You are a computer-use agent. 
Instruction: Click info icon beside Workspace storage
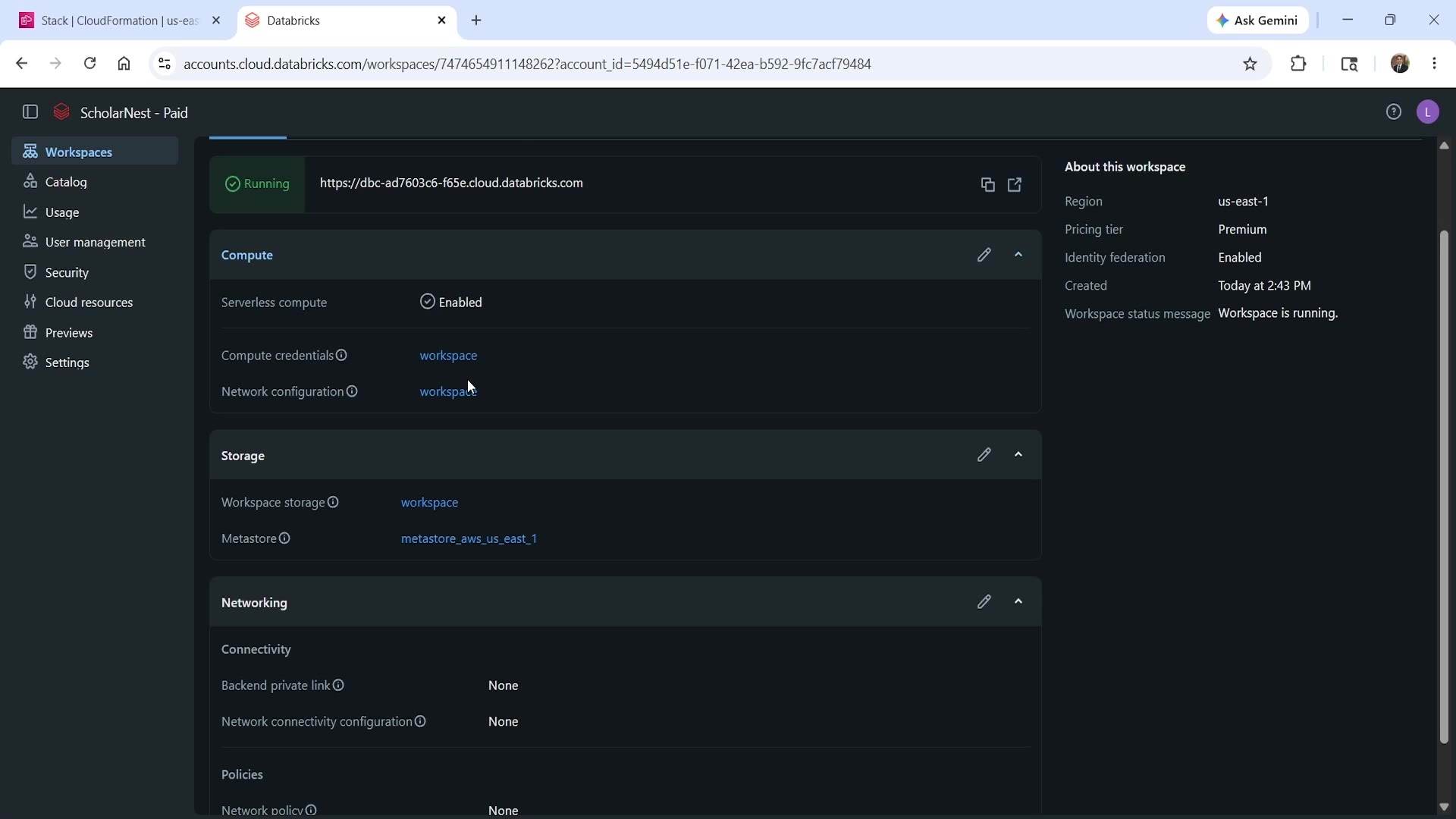334,502
